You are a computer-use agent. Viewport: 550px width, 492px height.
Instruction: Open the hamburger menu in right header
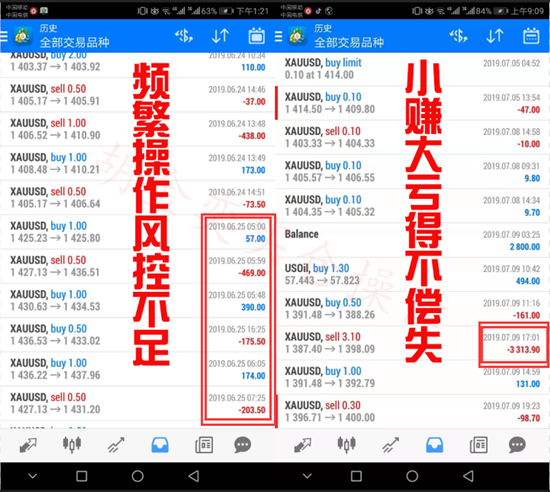(x=279, y=36)
